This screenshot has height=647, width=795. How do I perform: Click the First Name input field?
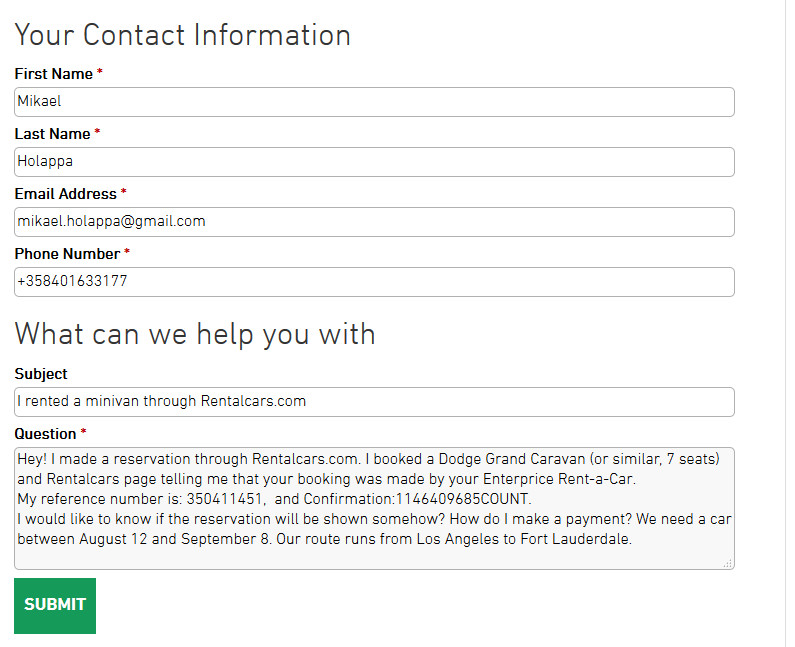click(x=374, y=102)
